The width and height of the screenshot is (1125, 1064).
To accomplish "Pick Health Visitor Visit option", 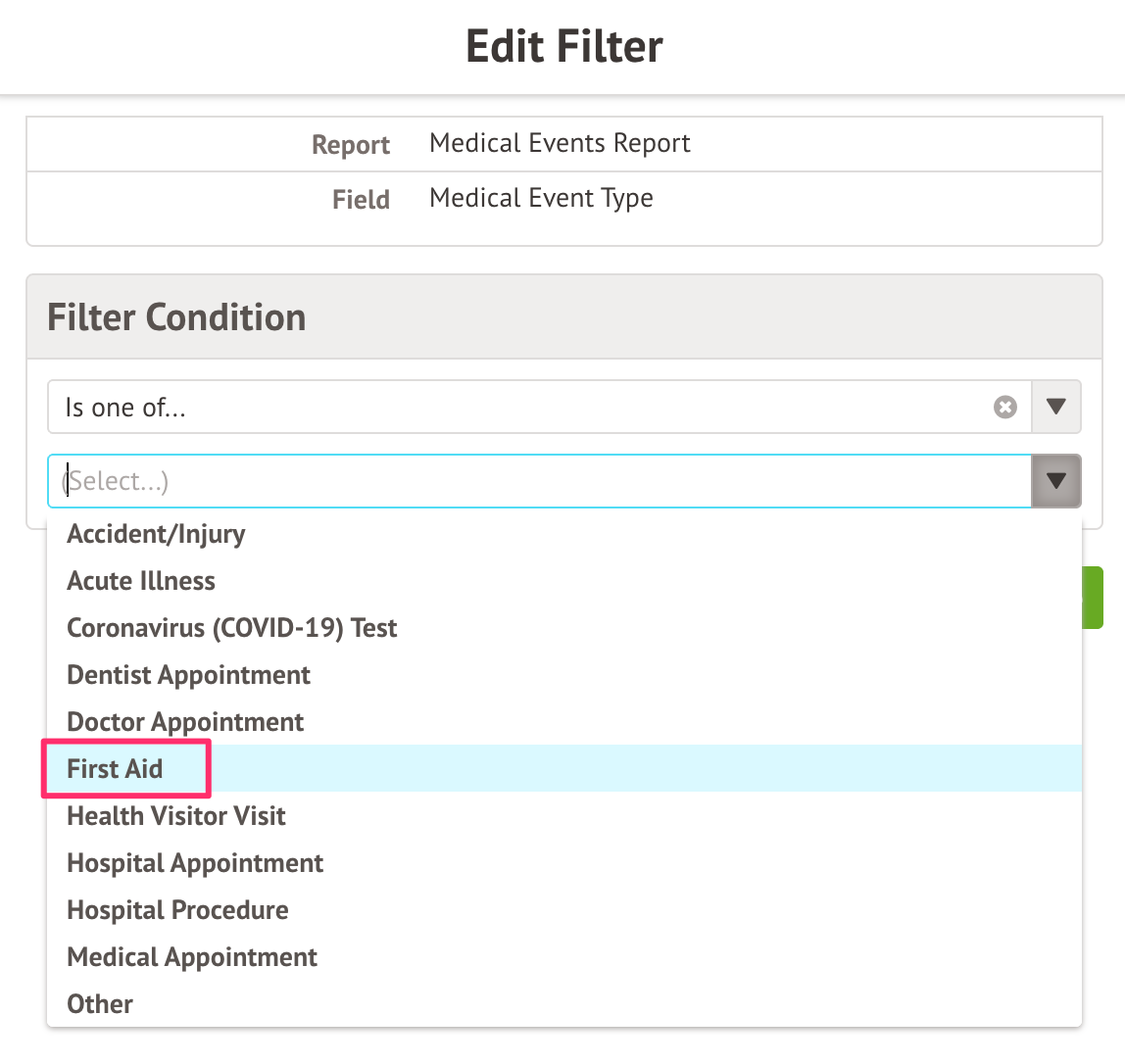I will point(176,816).
